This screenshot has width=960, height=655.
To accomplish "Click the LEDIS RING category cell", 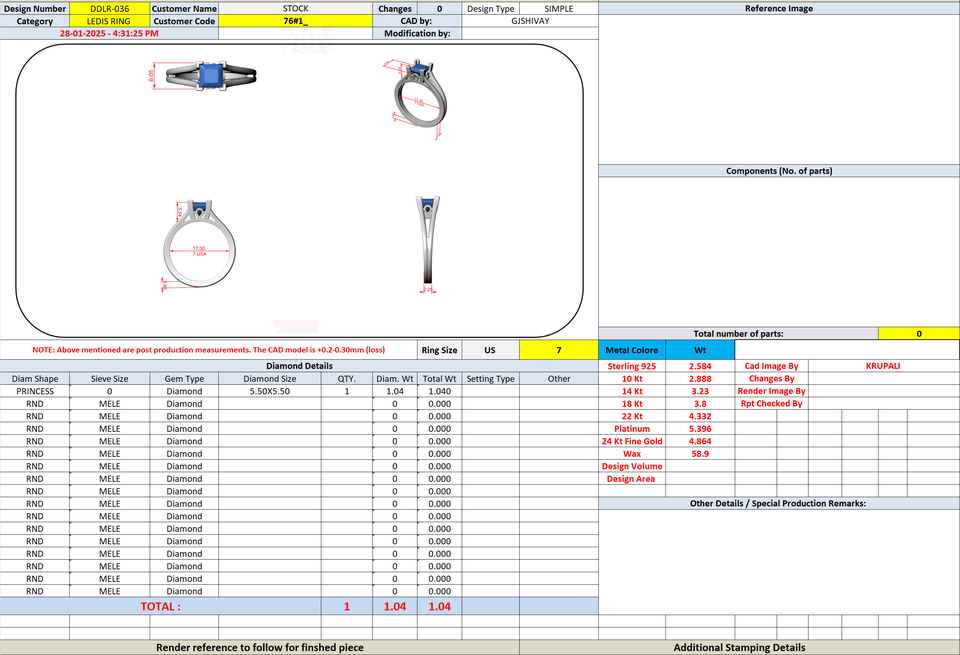I will click(110, 21).
